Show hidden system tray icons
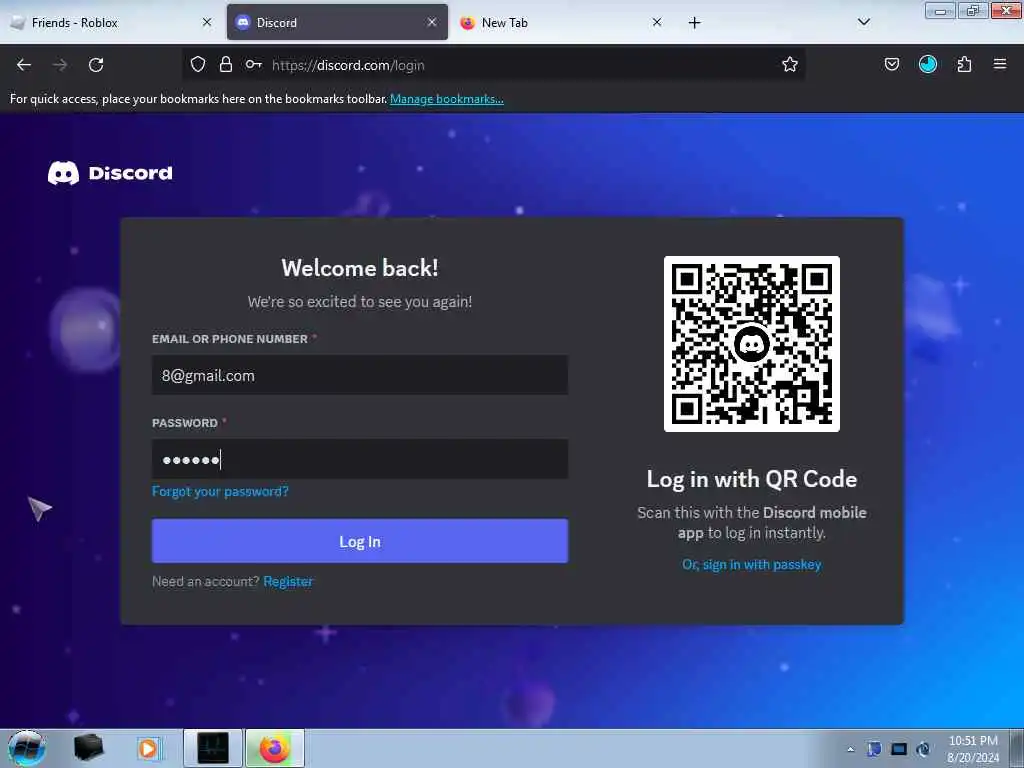The width and height of the screenshot is (1024, 768). pos(850,750)
